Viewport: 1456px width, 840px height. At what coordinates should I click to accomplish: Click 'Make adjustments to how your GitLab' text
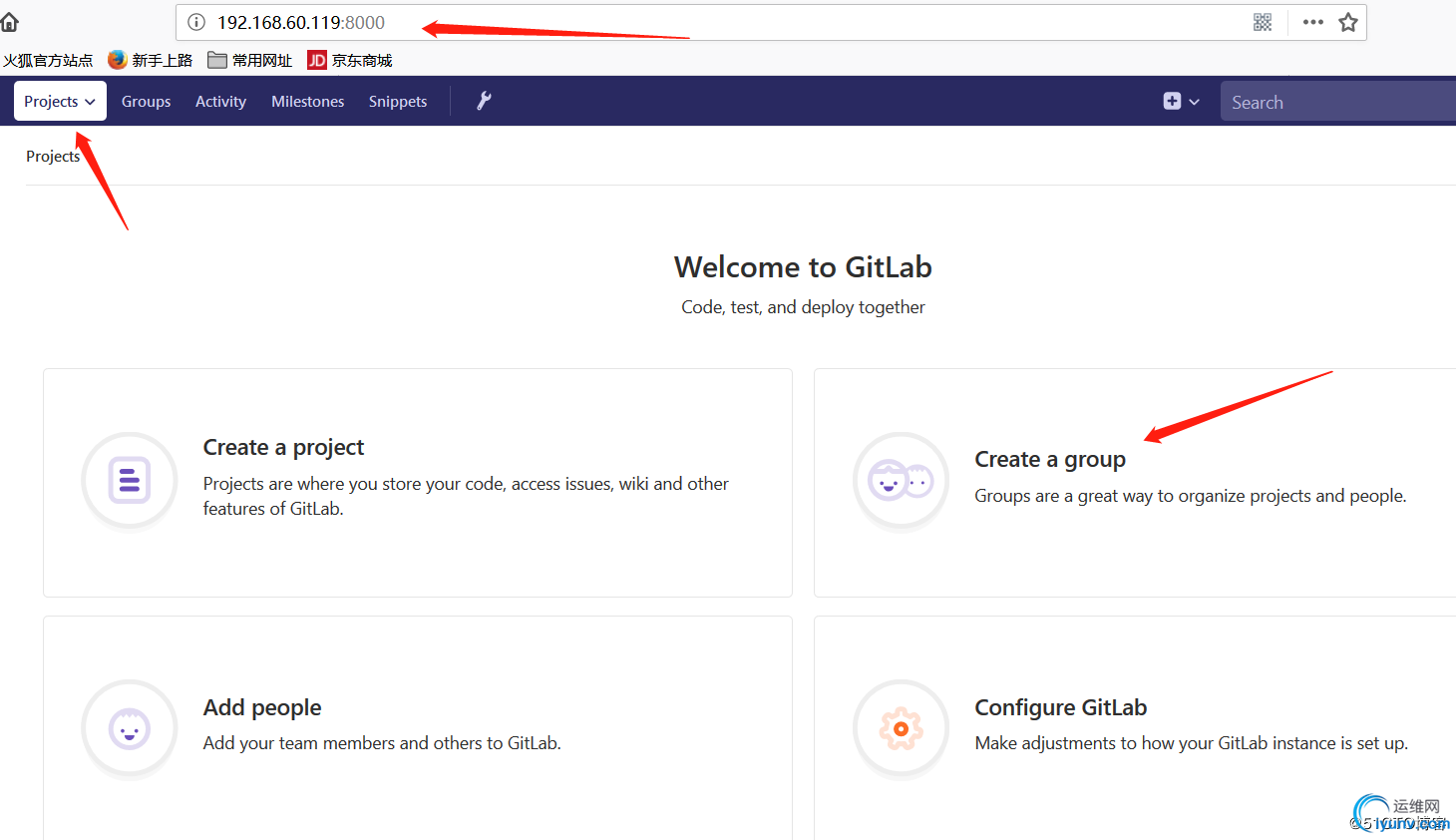point(1192,743)
